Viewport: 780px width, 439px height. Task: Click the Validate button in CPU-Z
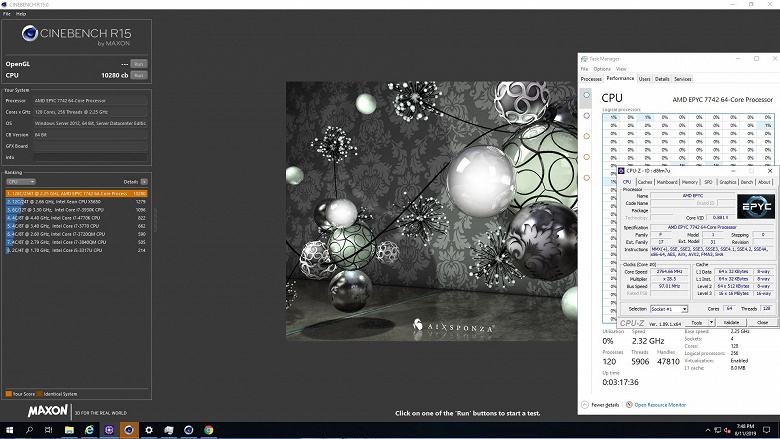tap(732, 323)
